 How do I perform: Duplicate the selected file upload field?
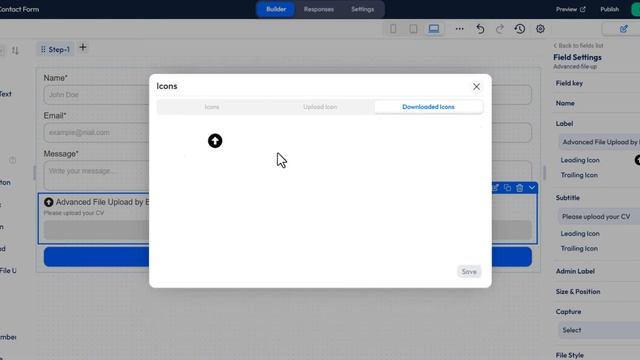click(x=507, y=188)
